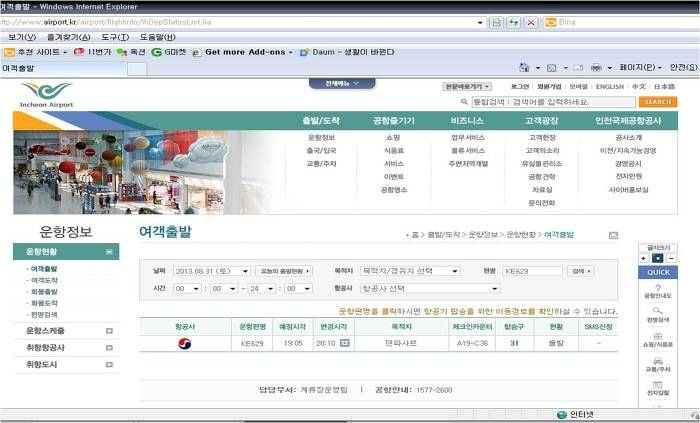Expand the 운항스케줄 sidebar section
Image resolution: width=700 pixels, height=423 pixels.
coord(109,331)
